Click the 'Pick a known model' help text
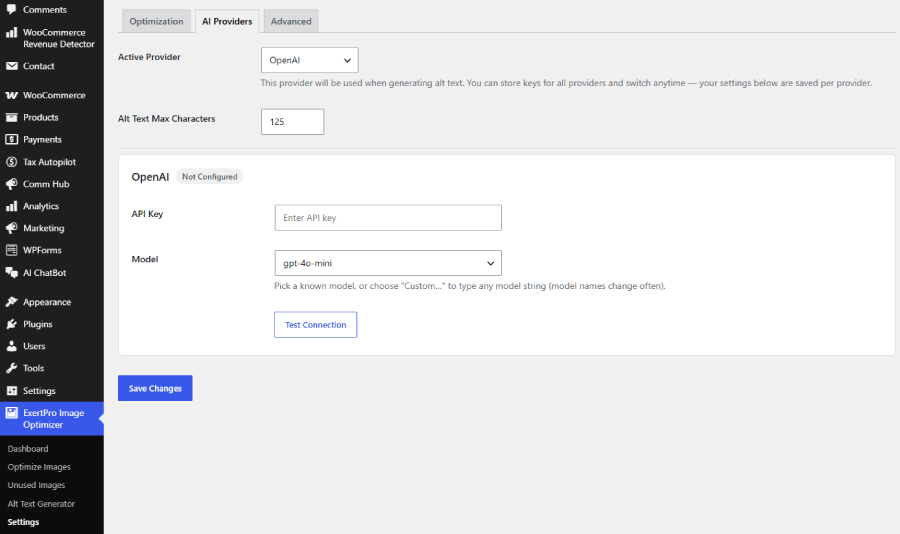The height and width of the screenshot is (534, 900). point(470,286)
